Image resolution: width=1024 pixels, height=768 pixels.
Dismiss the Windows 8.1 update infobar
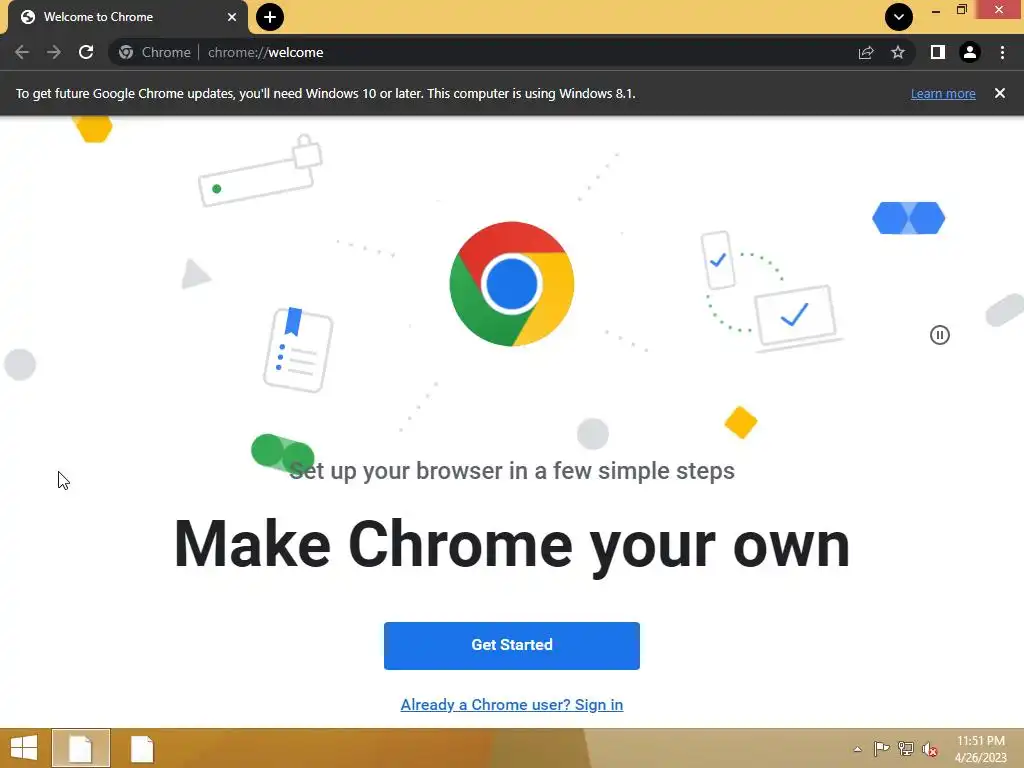(x=1000, y=93)
